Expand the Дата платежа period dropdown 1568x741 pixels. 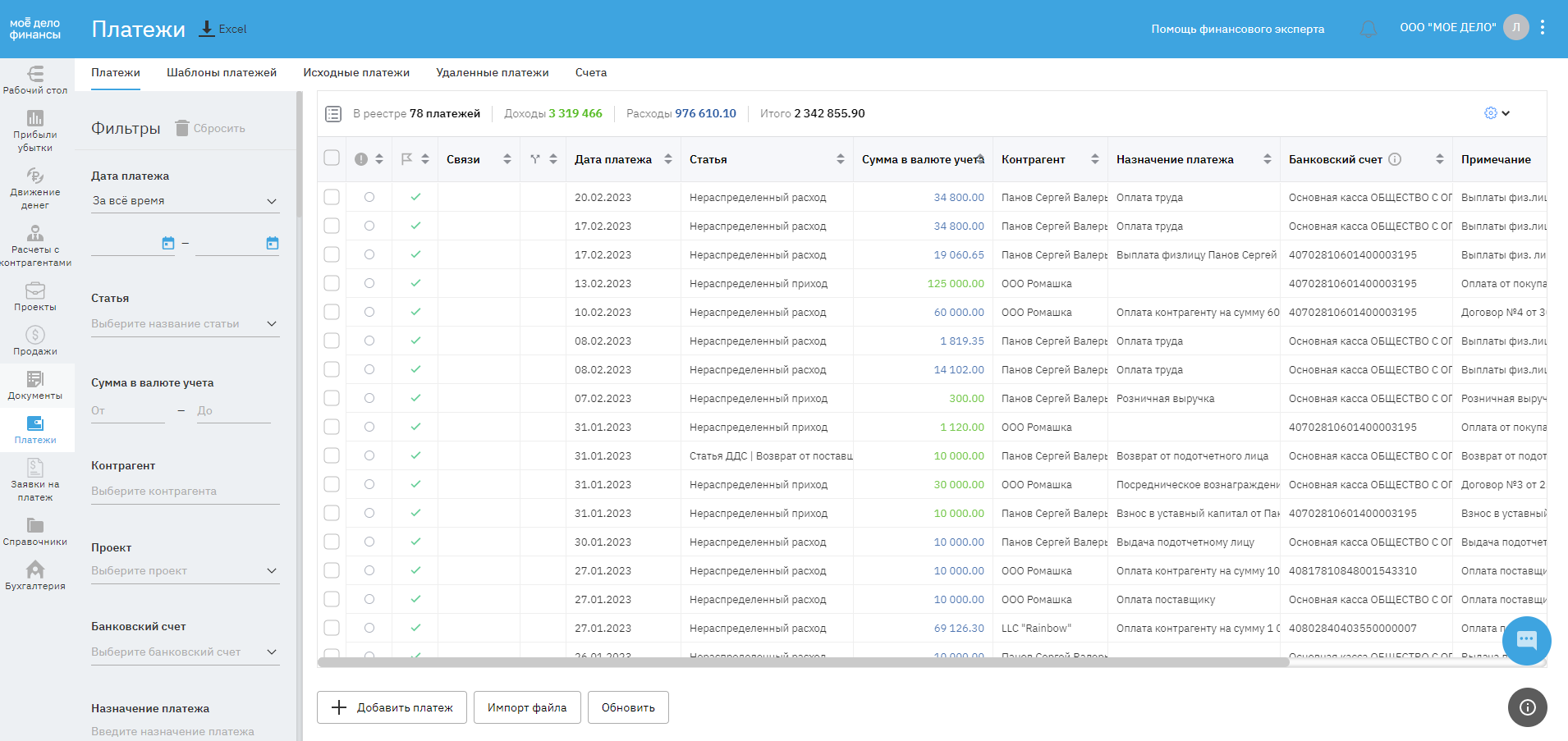185,201
